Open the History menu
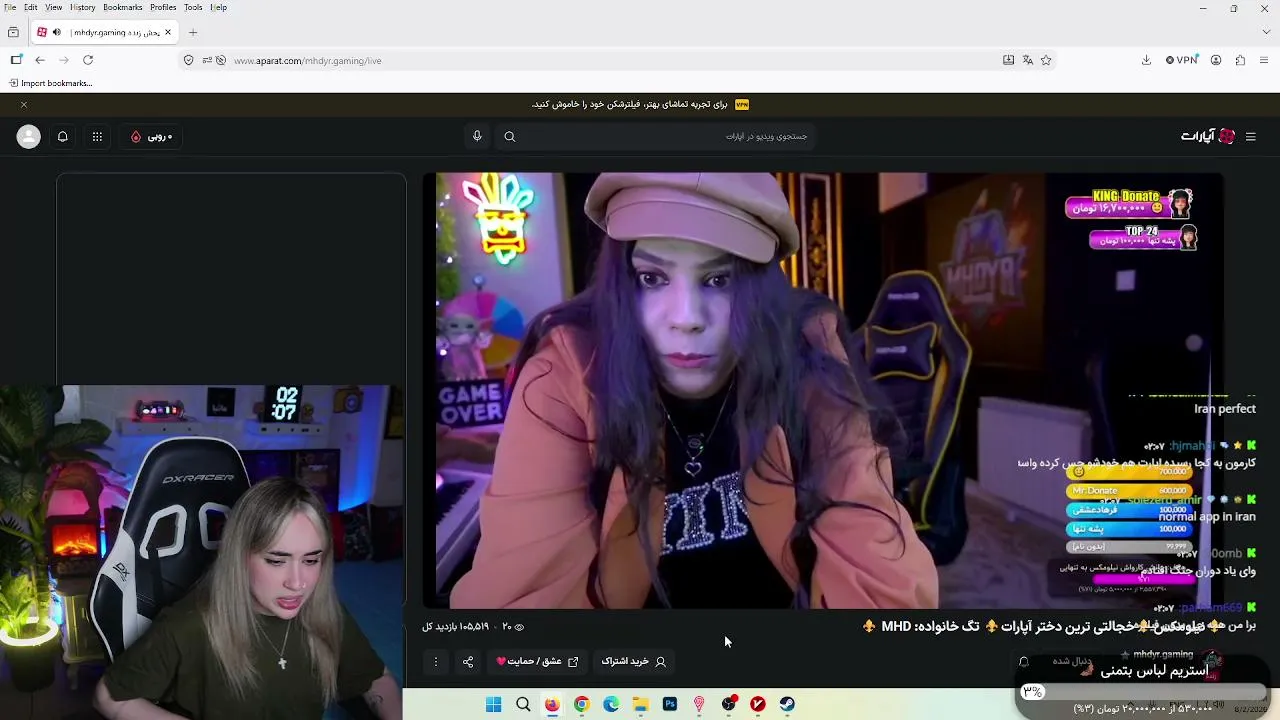The width and height of the screenshot is (1280, 720). tap(83, 7)
